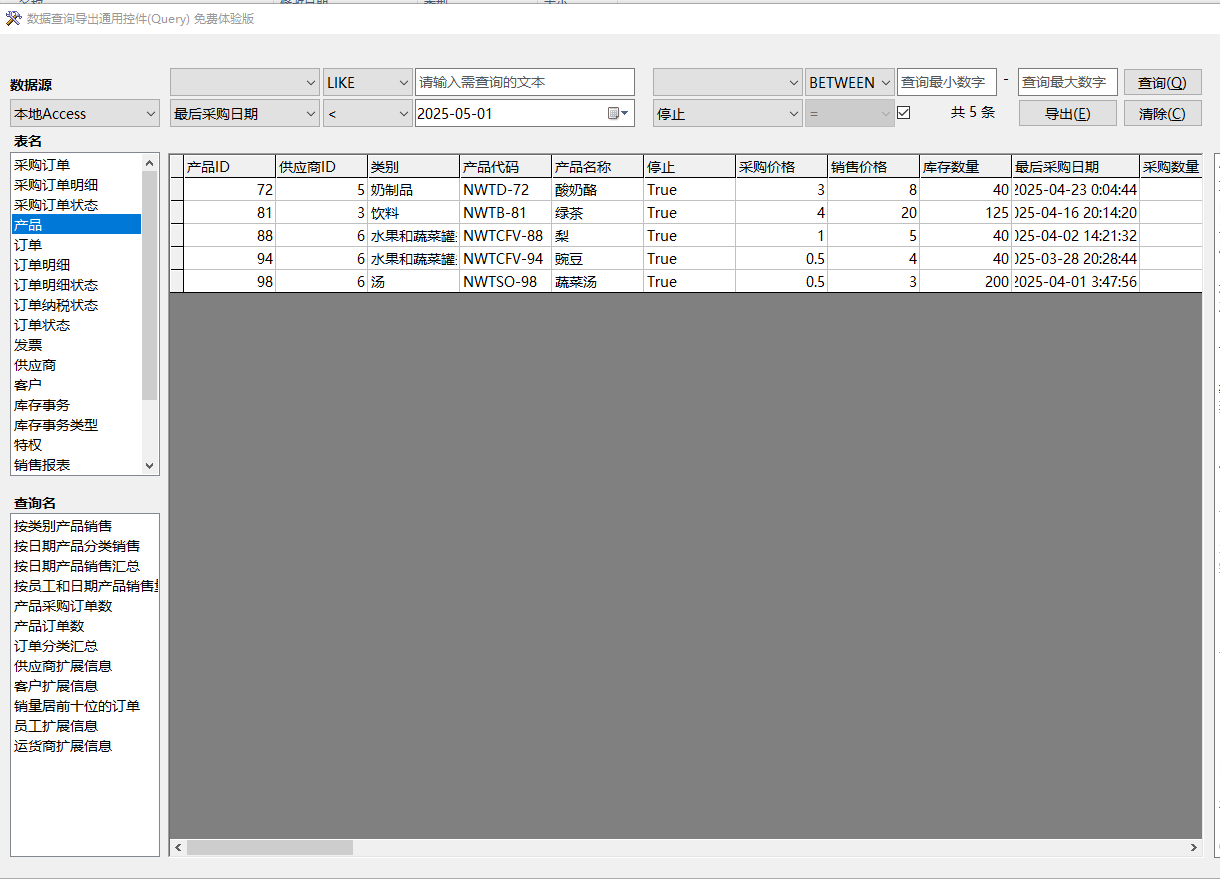
Task: Open the 最后采购日期 field dropdown
Action: (x=245, y=113)
